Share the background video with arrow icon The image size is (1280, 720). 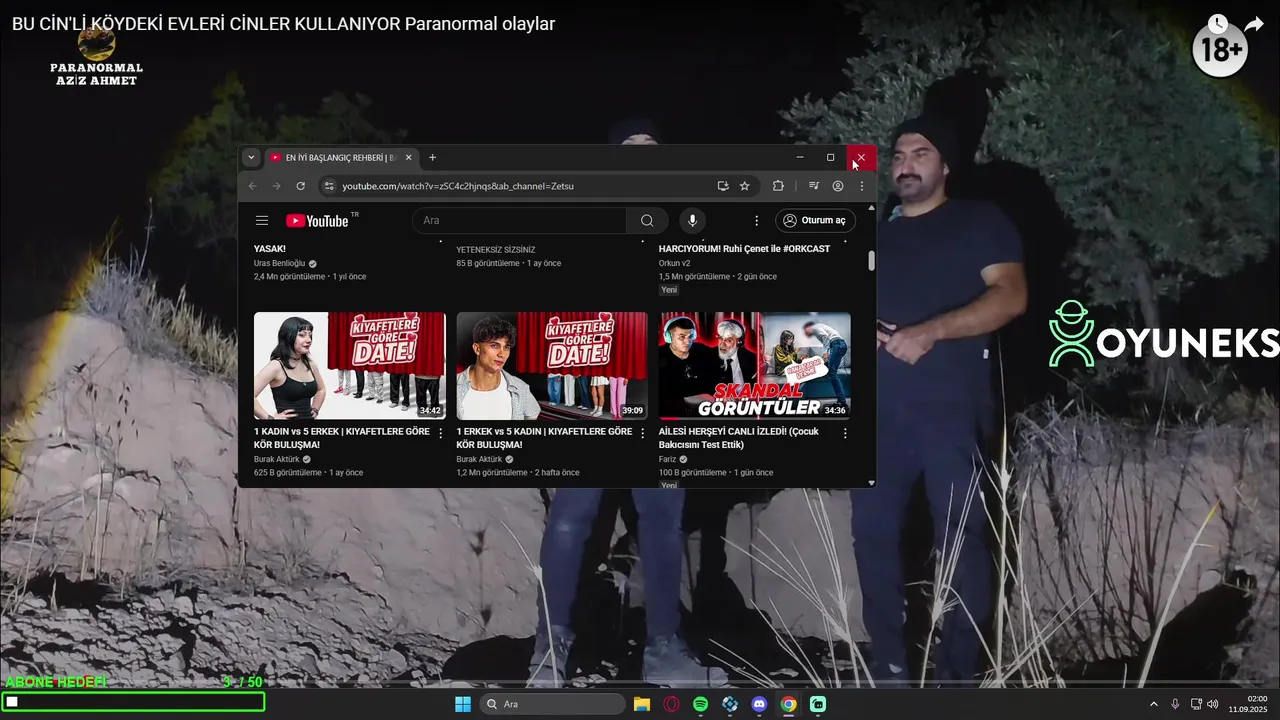coord(1254,24)
